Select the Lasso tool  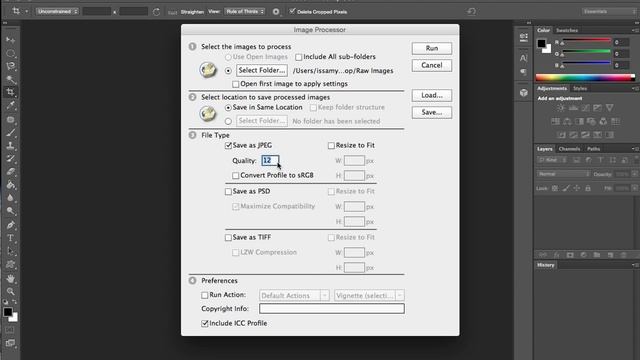[11, 66]
